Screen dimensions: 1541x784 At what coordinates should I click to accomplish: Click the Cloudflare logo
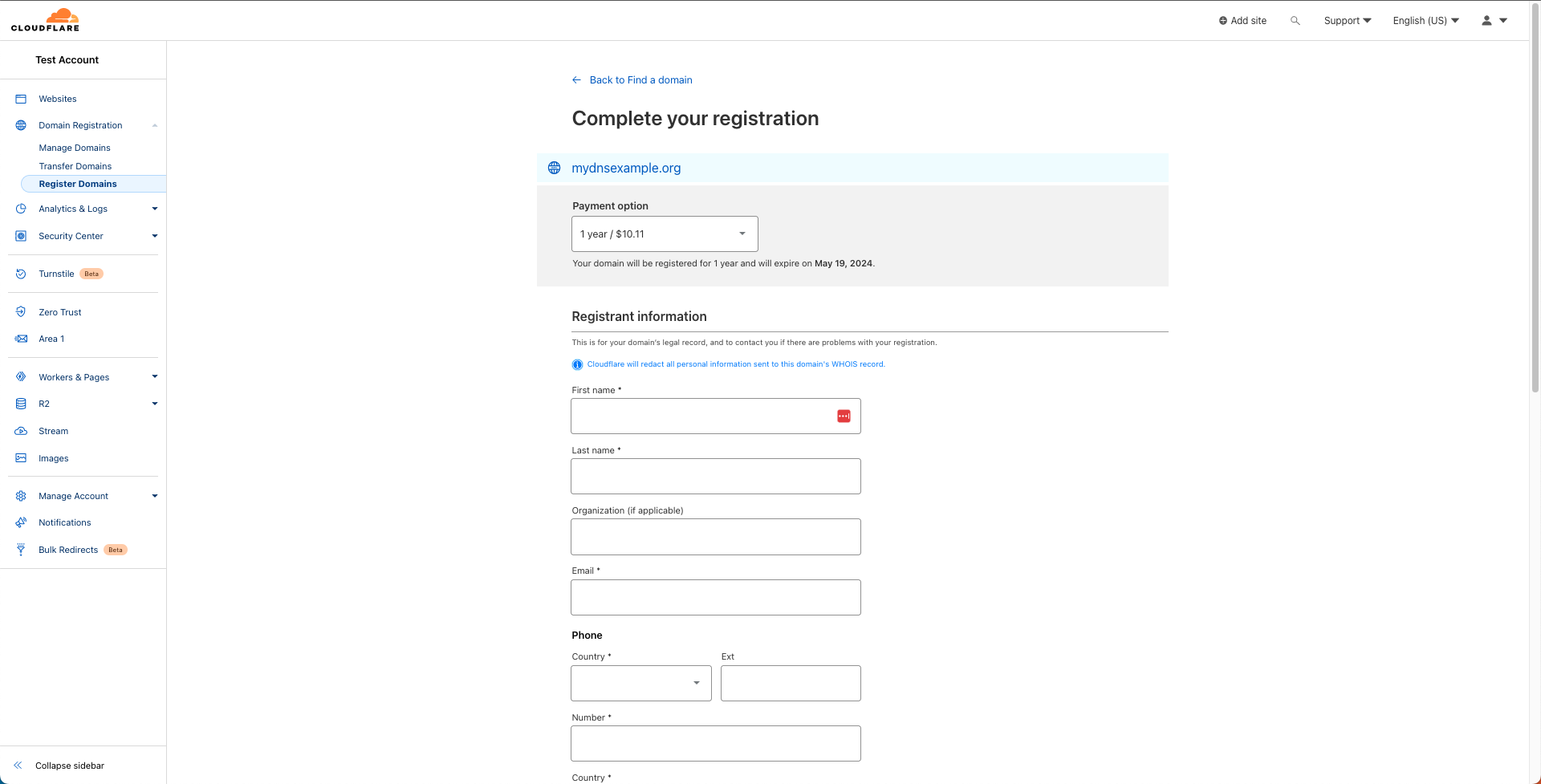point(45,19)
